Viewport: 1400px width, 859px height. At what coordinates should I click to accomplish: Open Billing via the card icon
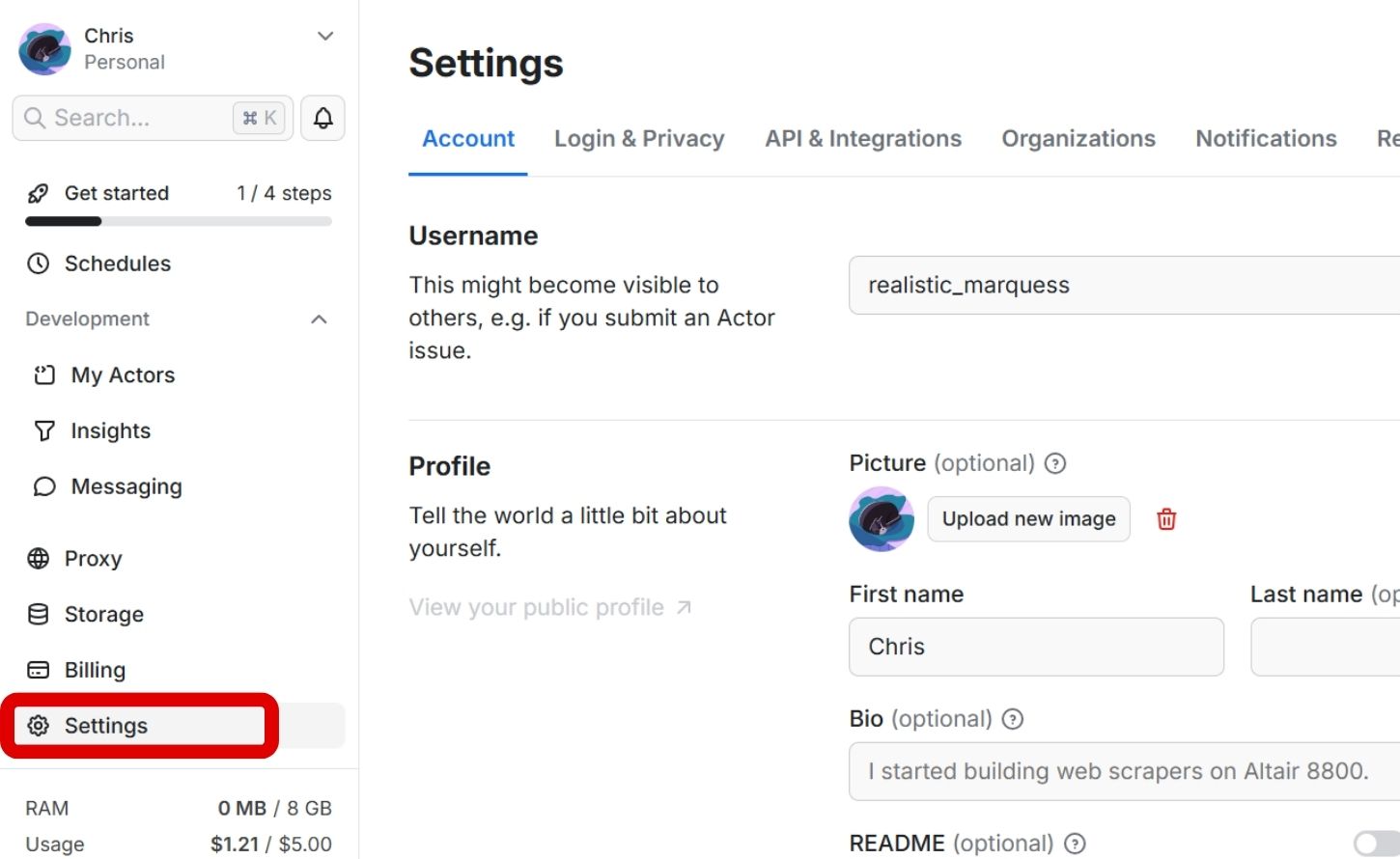coord(39,670)
